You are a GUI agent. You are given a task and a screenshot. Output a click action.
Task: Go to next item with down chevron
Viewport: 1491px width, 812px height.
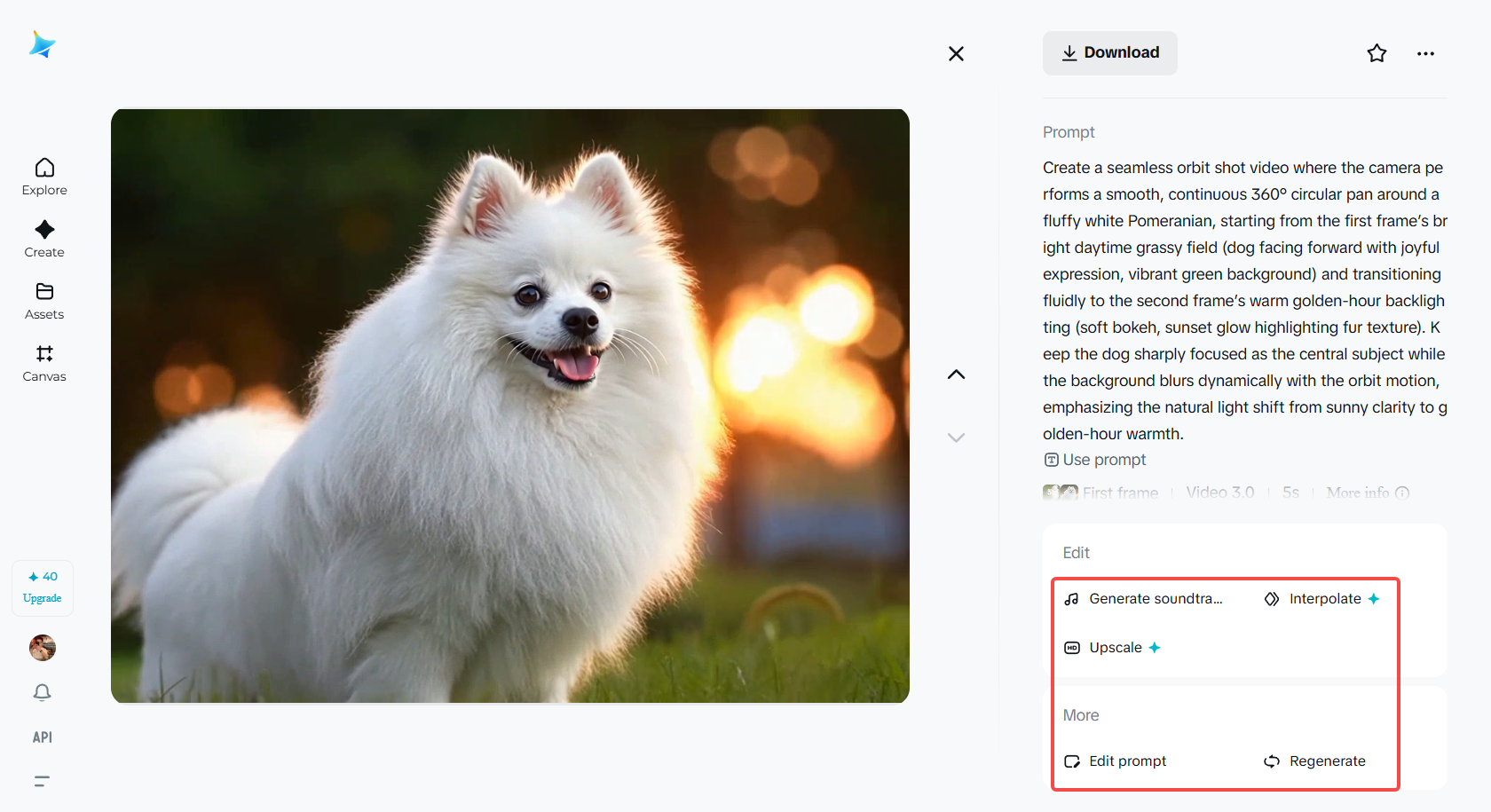pos(956,438)
